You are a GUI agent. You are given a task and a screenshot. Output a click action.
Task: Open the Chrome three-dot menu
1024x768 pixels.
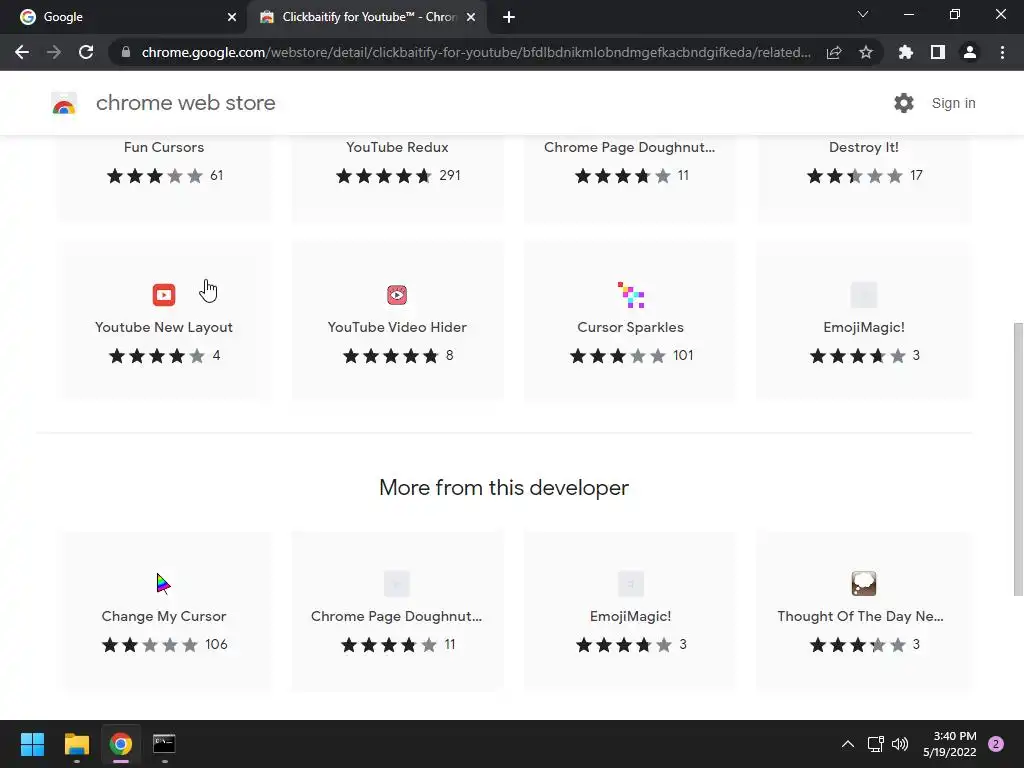pyautogui.click(x=1002, y=52)
